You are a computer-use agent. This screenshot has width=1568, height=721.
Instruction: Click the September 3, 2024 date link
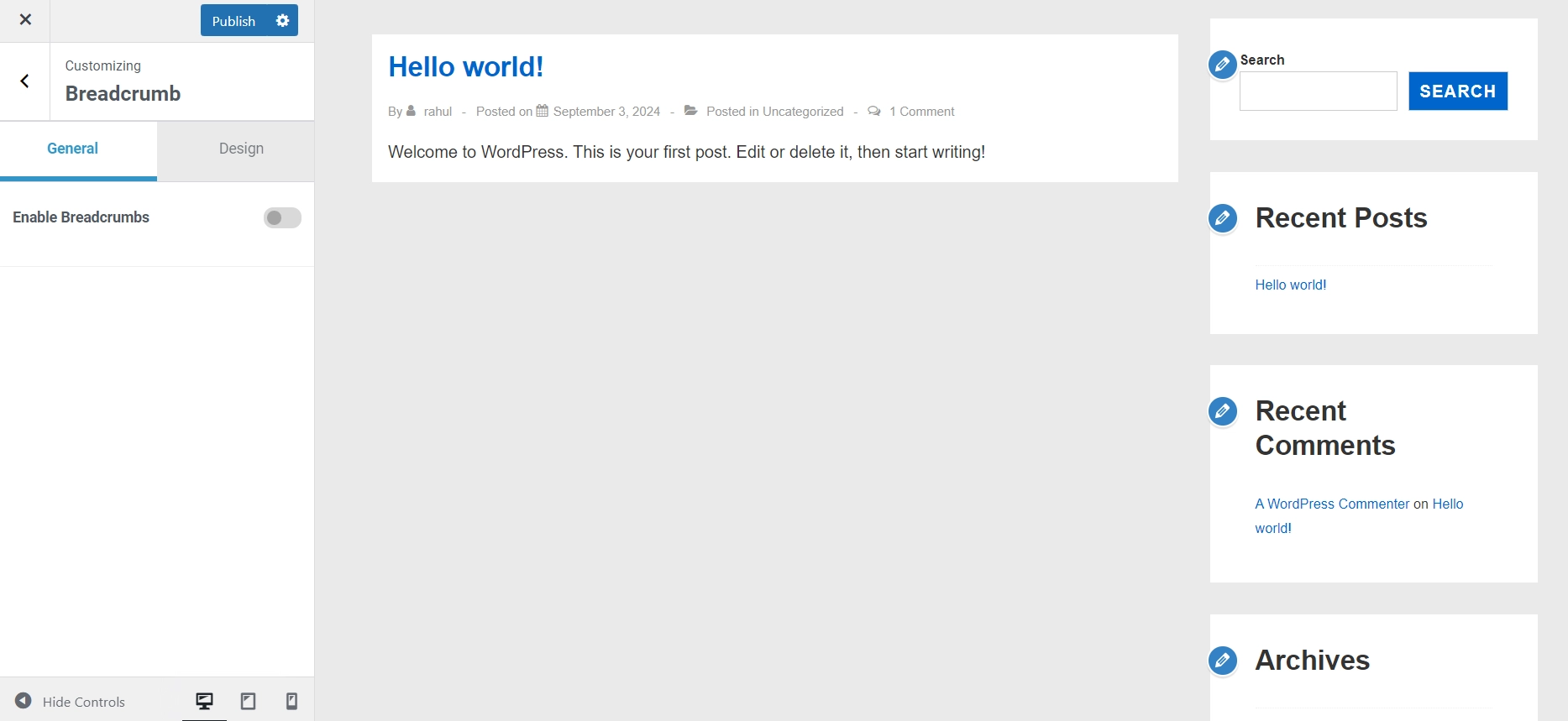[x=606, y=112]
